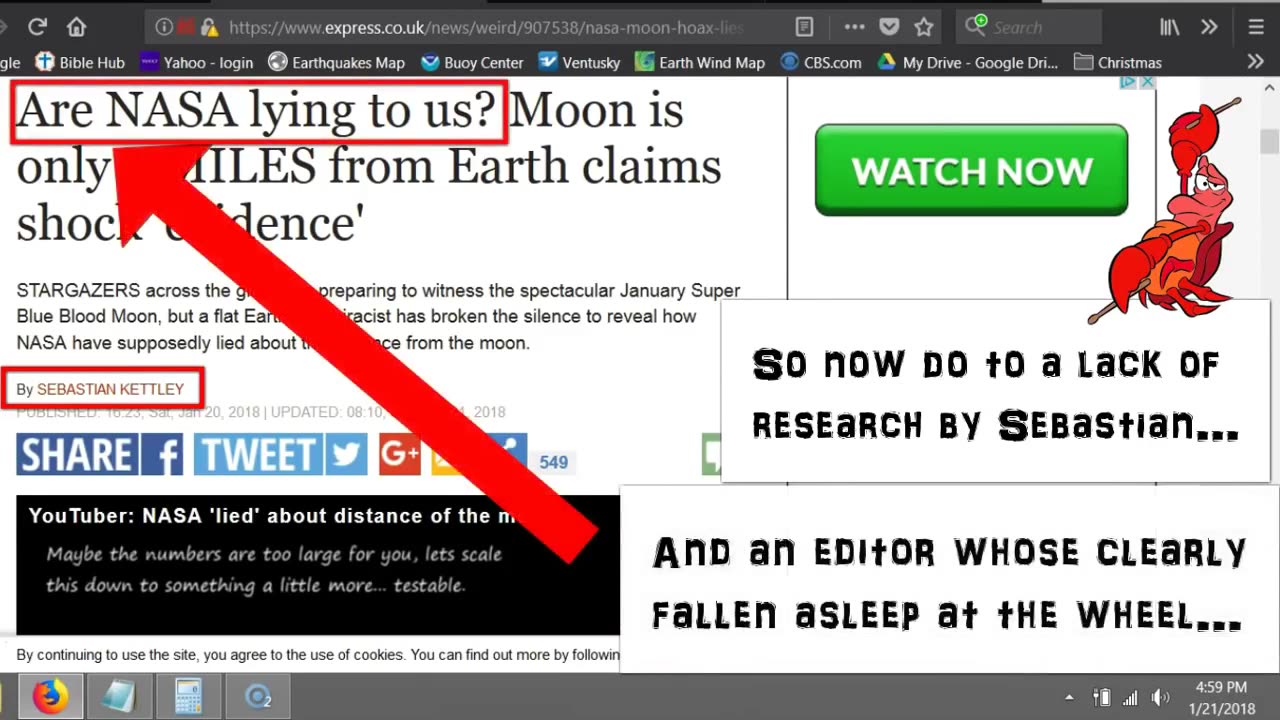Show hidden system tray icons
Screen dimensions: 1280x720
(x=1069, y=697)
